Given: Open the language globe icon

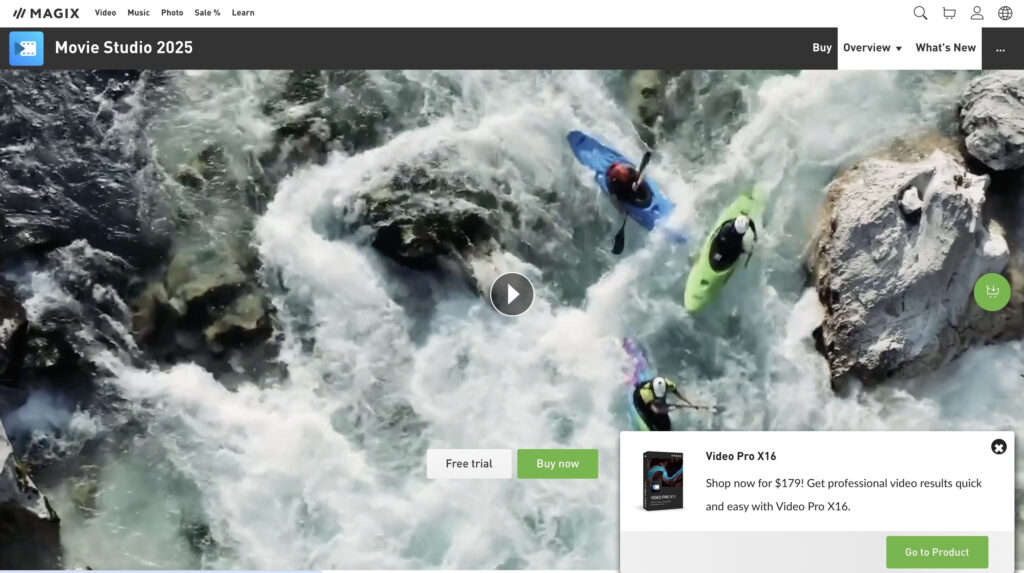Looking at the screenshot, I should click(x=1005, y=13).
